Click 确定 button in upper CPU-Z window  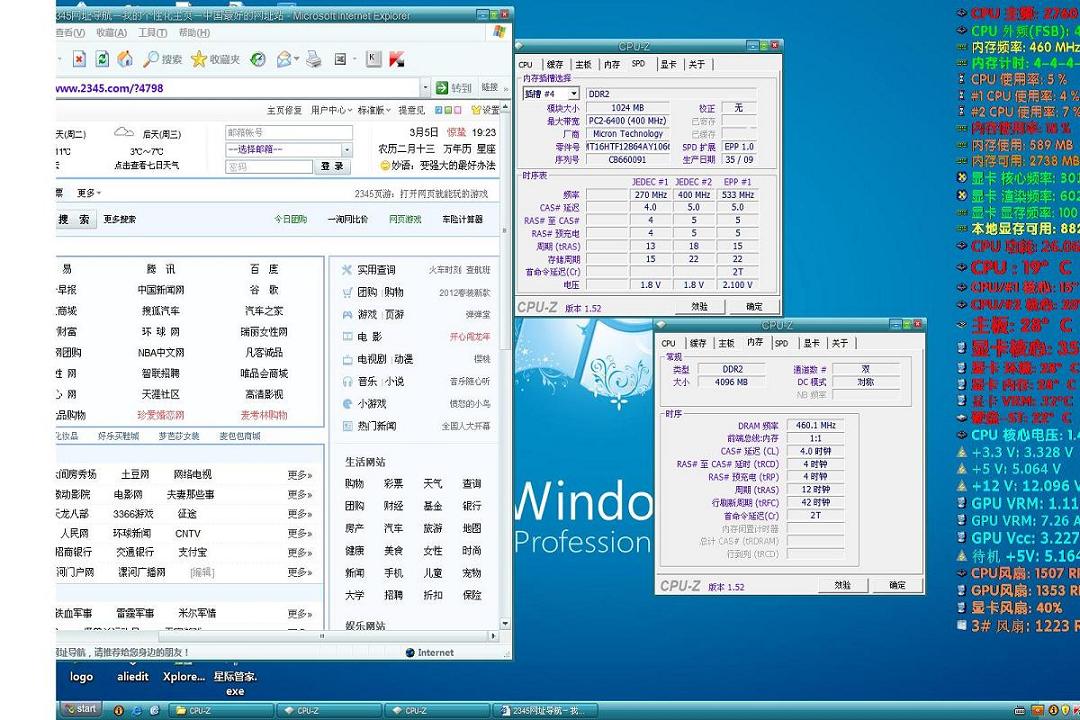pyautogui.click(x=754, y=307)
